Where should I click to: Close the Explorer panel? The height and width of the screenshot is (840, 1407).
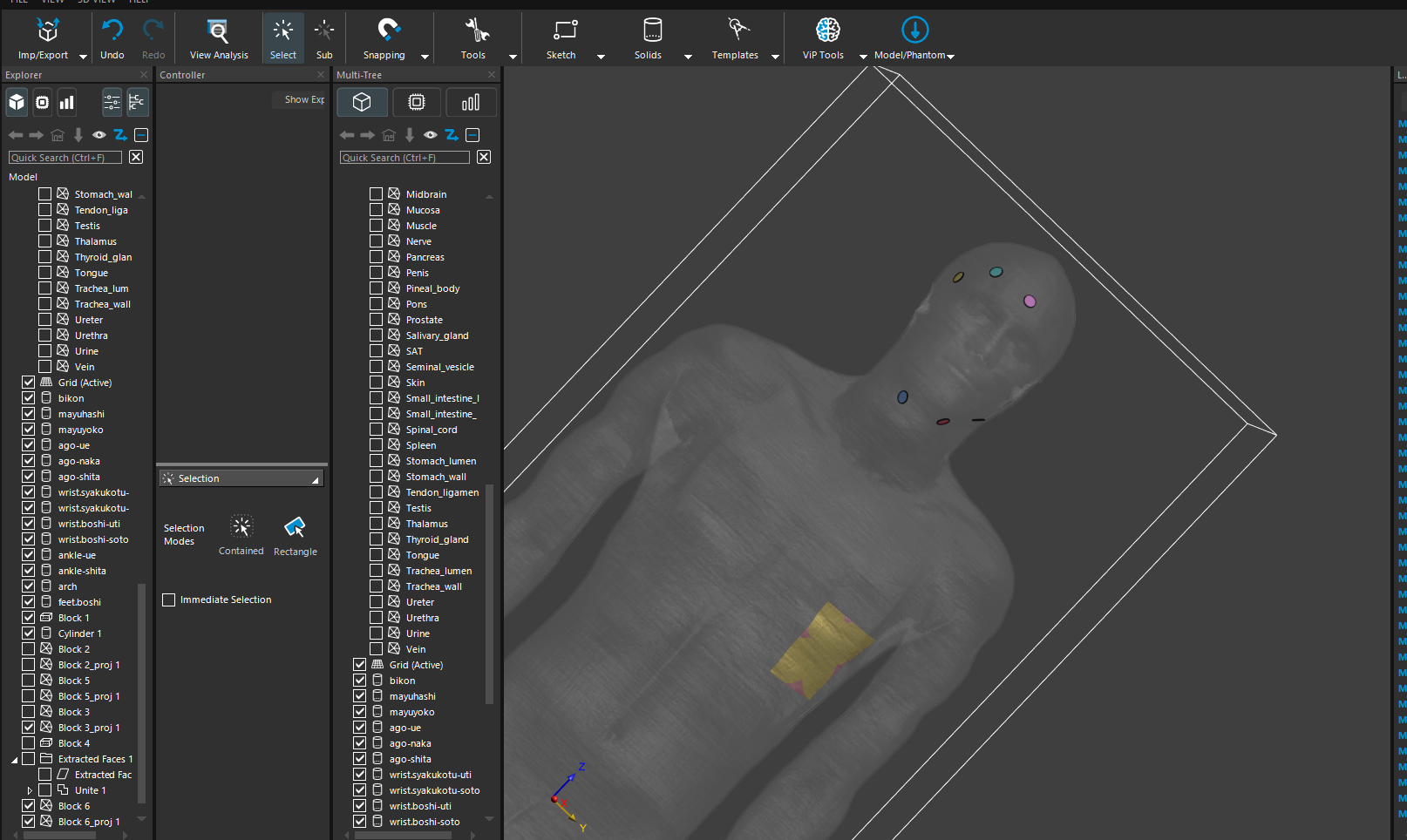coord(144,75)
